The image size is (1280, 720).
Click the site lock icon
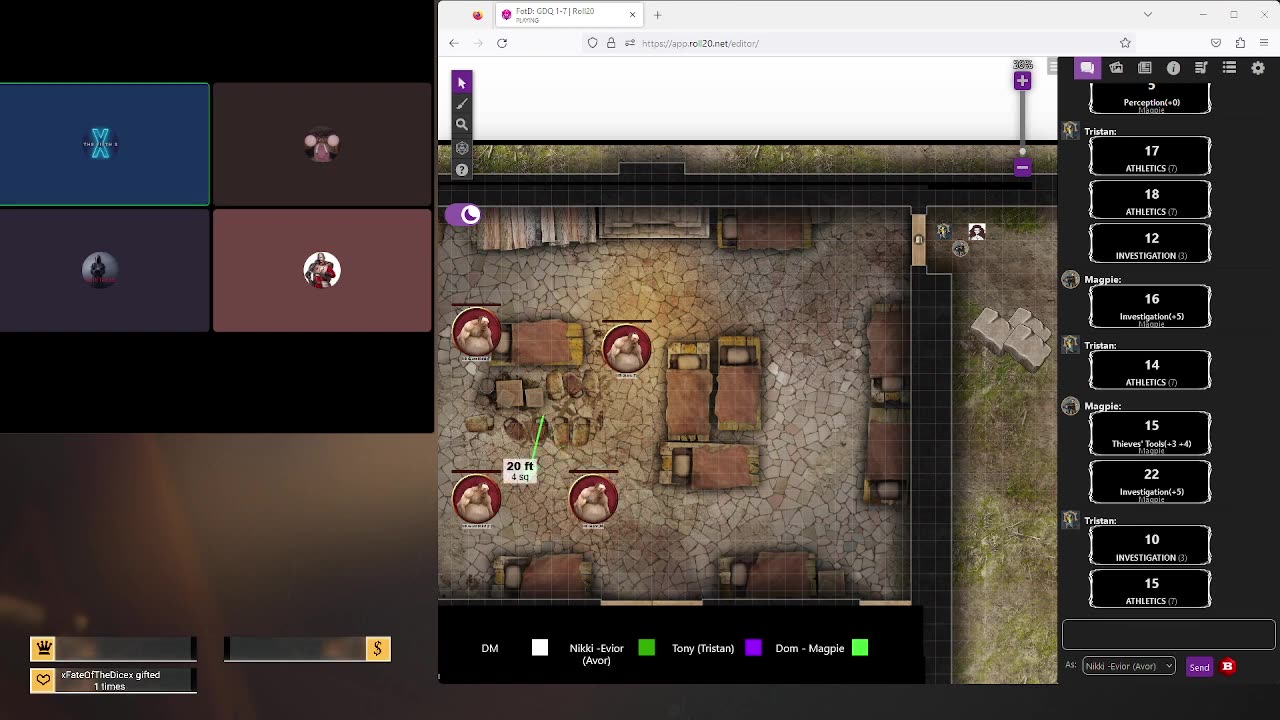pyautogui.click(x=611, y=43)
